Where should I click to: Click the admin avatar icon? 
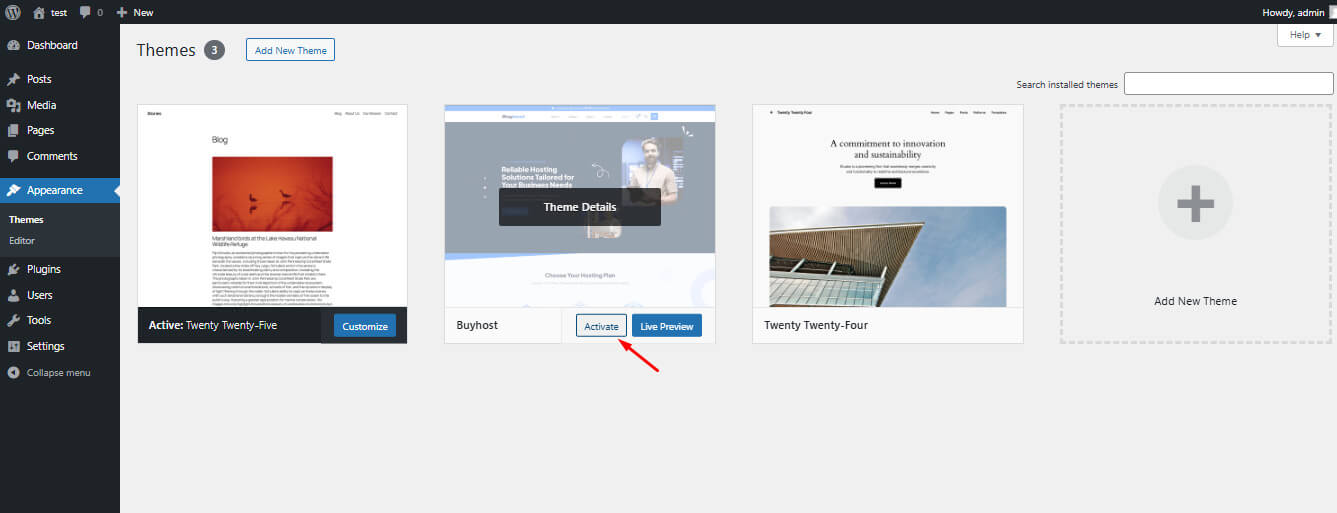coord(1332,12)
